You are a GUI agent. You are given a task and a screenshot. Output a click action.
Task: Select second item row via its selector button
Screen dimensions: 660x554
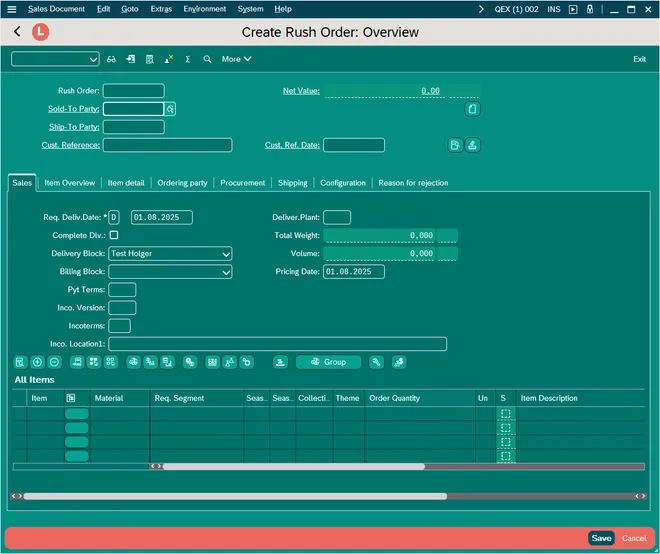click(77, 428)
